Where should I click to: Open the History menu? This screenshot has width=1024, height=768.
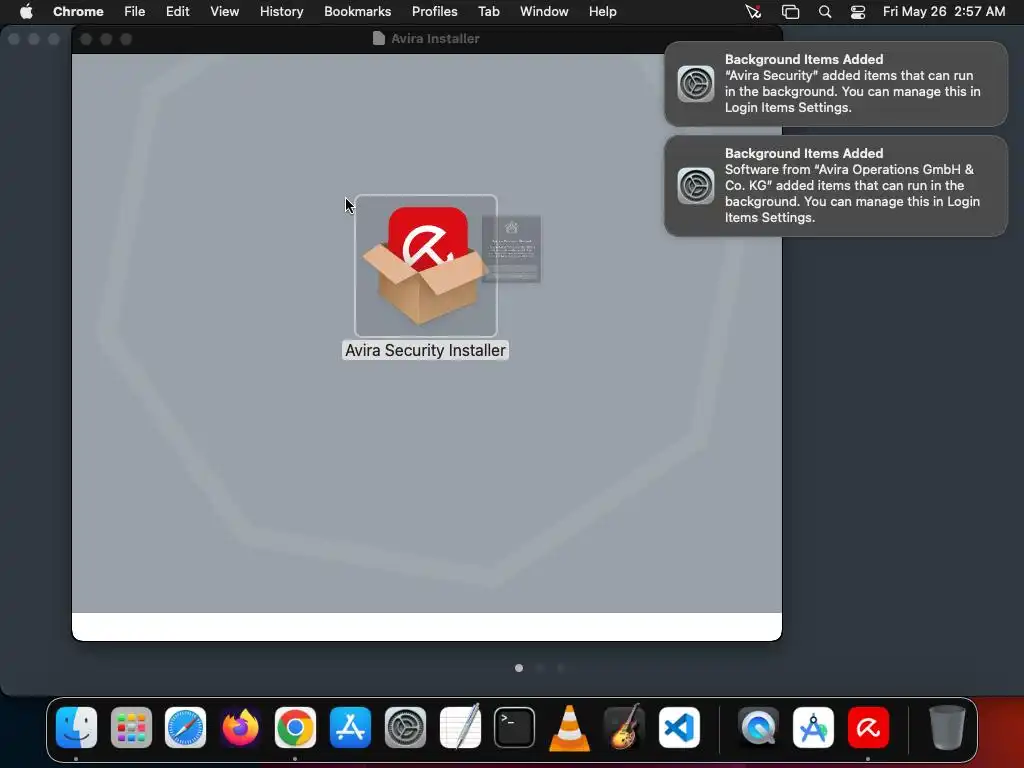(281, 12)
